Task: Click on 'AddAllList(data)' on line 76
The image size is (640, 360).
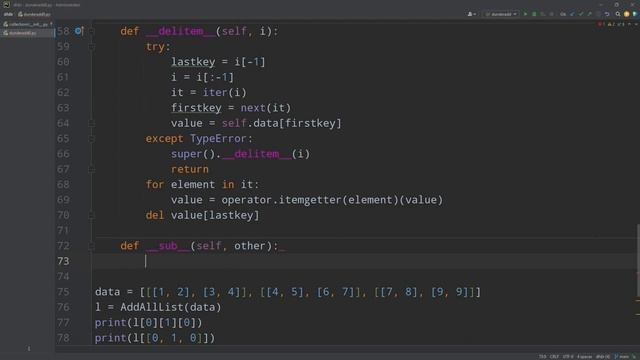Action: (171, 307)
